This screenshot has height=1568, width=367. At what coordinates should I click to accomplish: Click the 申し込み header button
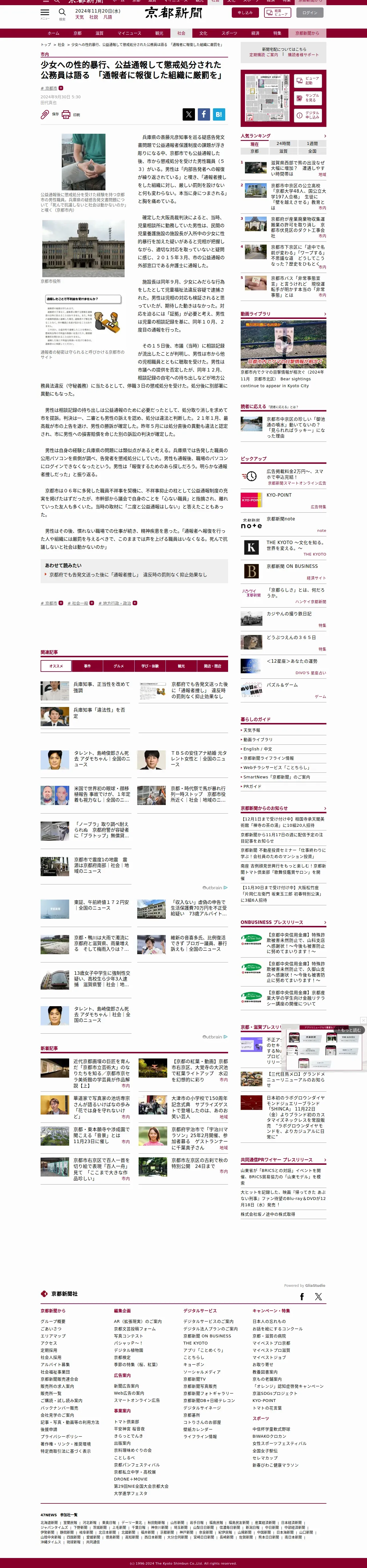pyautogui.click(x=245, y=12)
